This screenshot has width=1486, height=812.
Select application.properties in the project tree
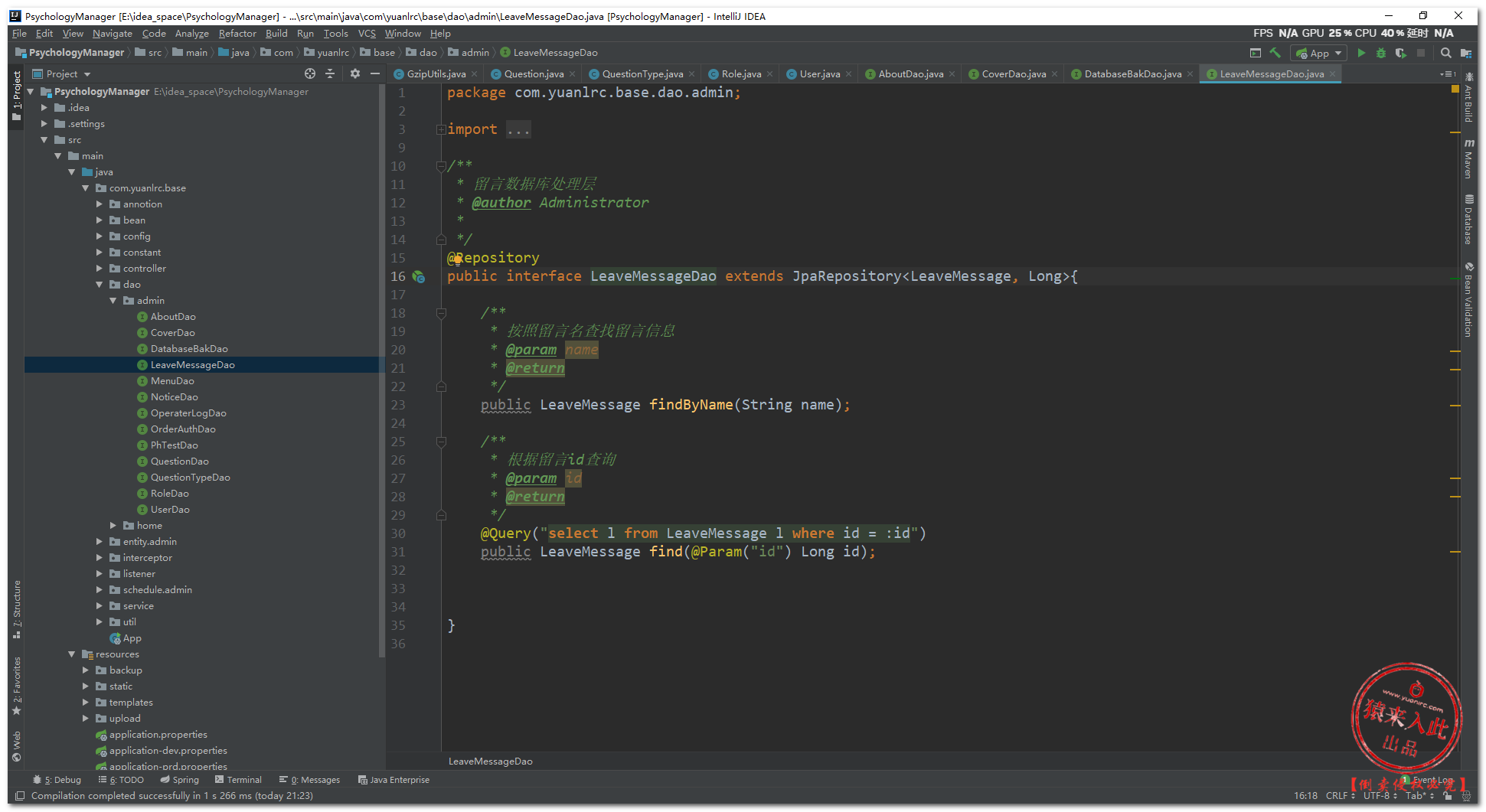[158, 735]
